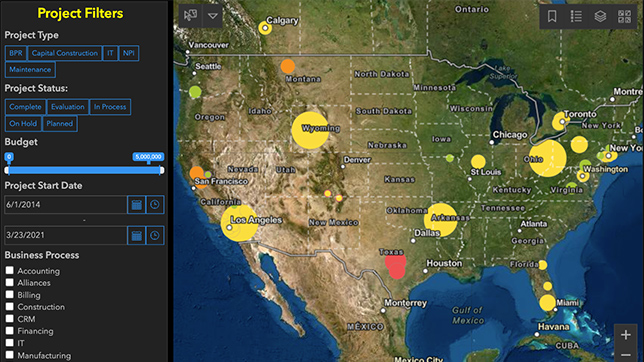Select On Hold project status
Screen dimensions: 644x362
[x=23, y=124]
